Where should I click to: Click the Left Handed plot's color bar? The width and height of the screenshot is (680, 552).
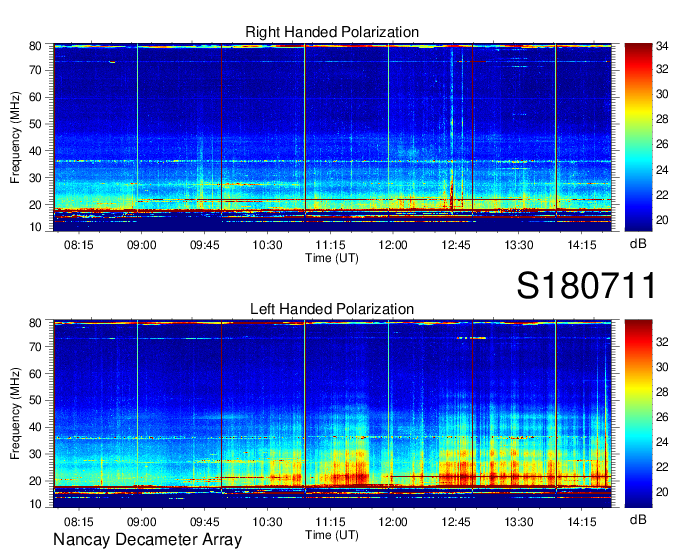click(x=638, y=414)
